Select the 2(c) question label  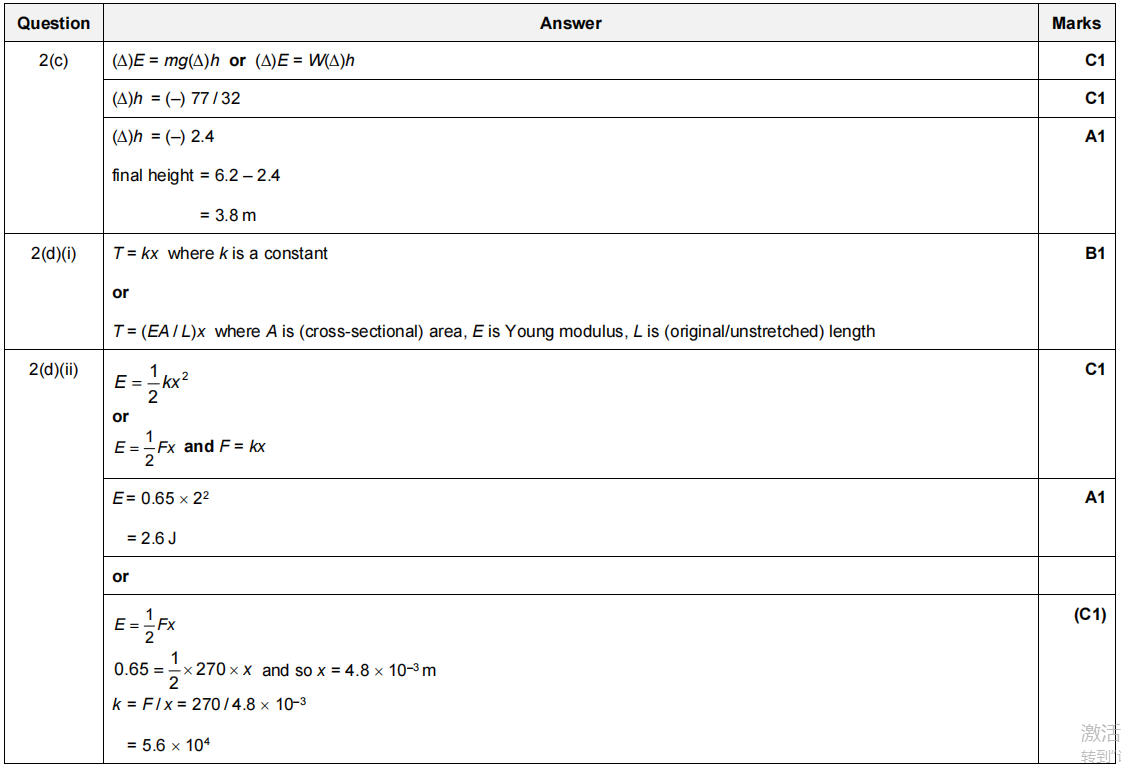(x=54, y=61)
